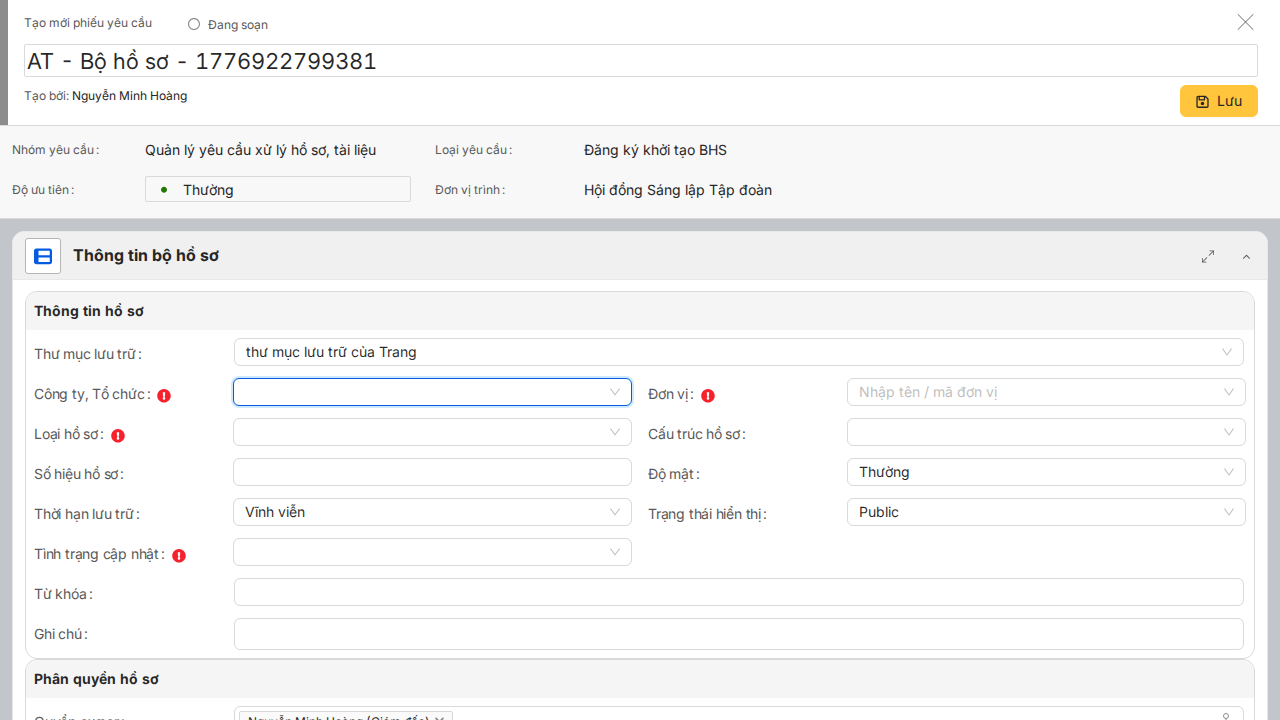This screenshot has width=1280, height=720.
Task: Click the Từ khóa input field
Action: (x=738, y=592)
